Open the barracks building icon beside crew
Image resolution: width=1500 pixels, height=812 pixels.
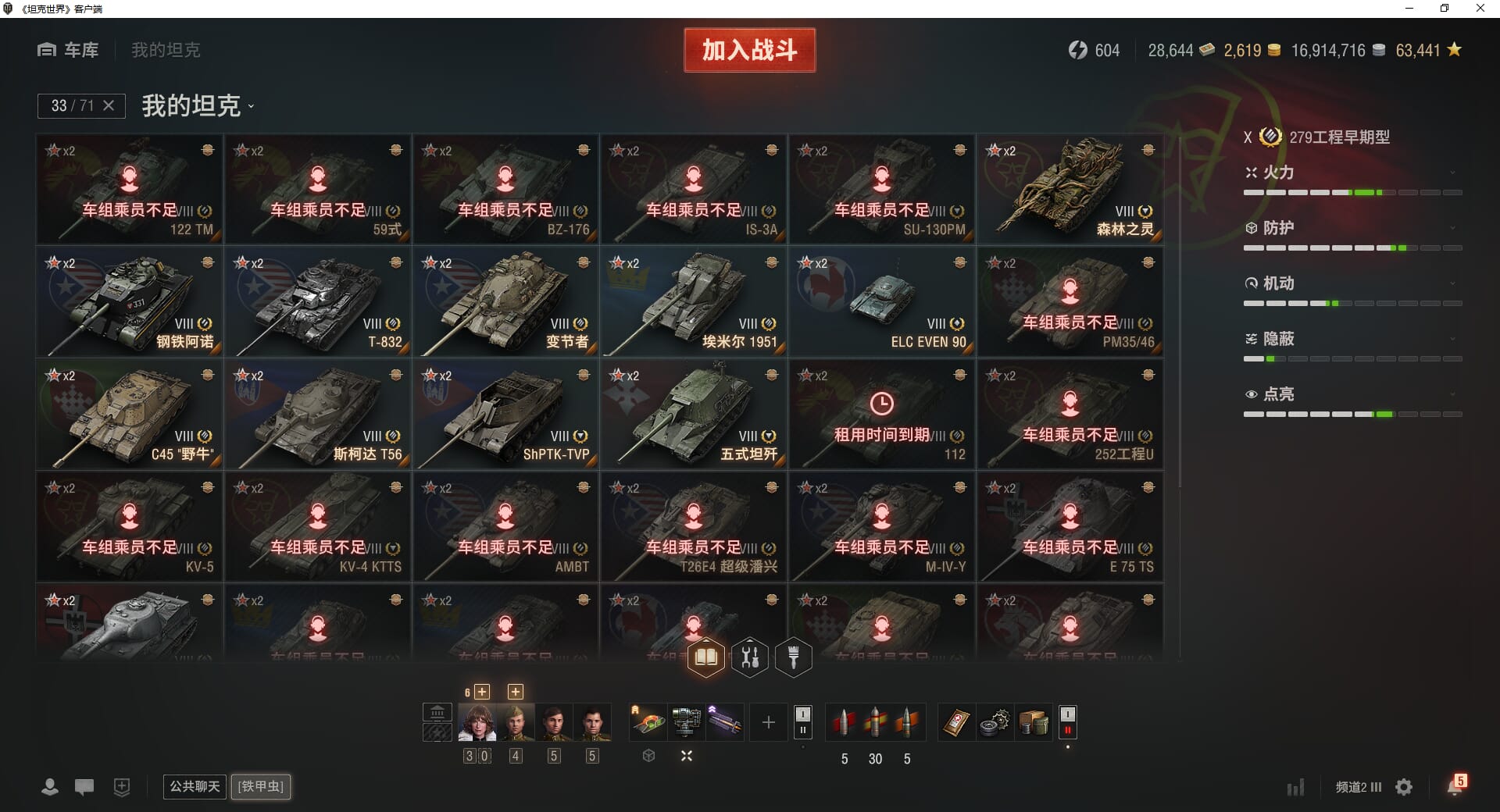click(437, 712)
